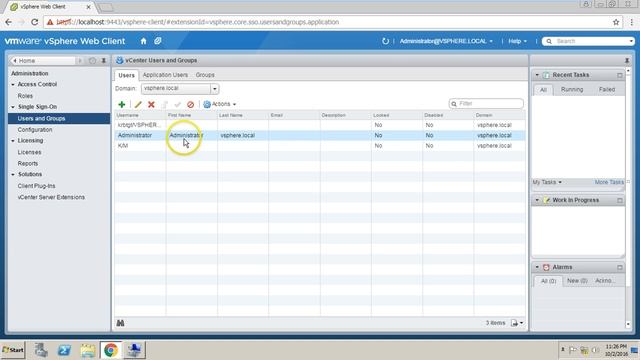
Task: Add a new user with the green plus
Action: tap(122, 104)
